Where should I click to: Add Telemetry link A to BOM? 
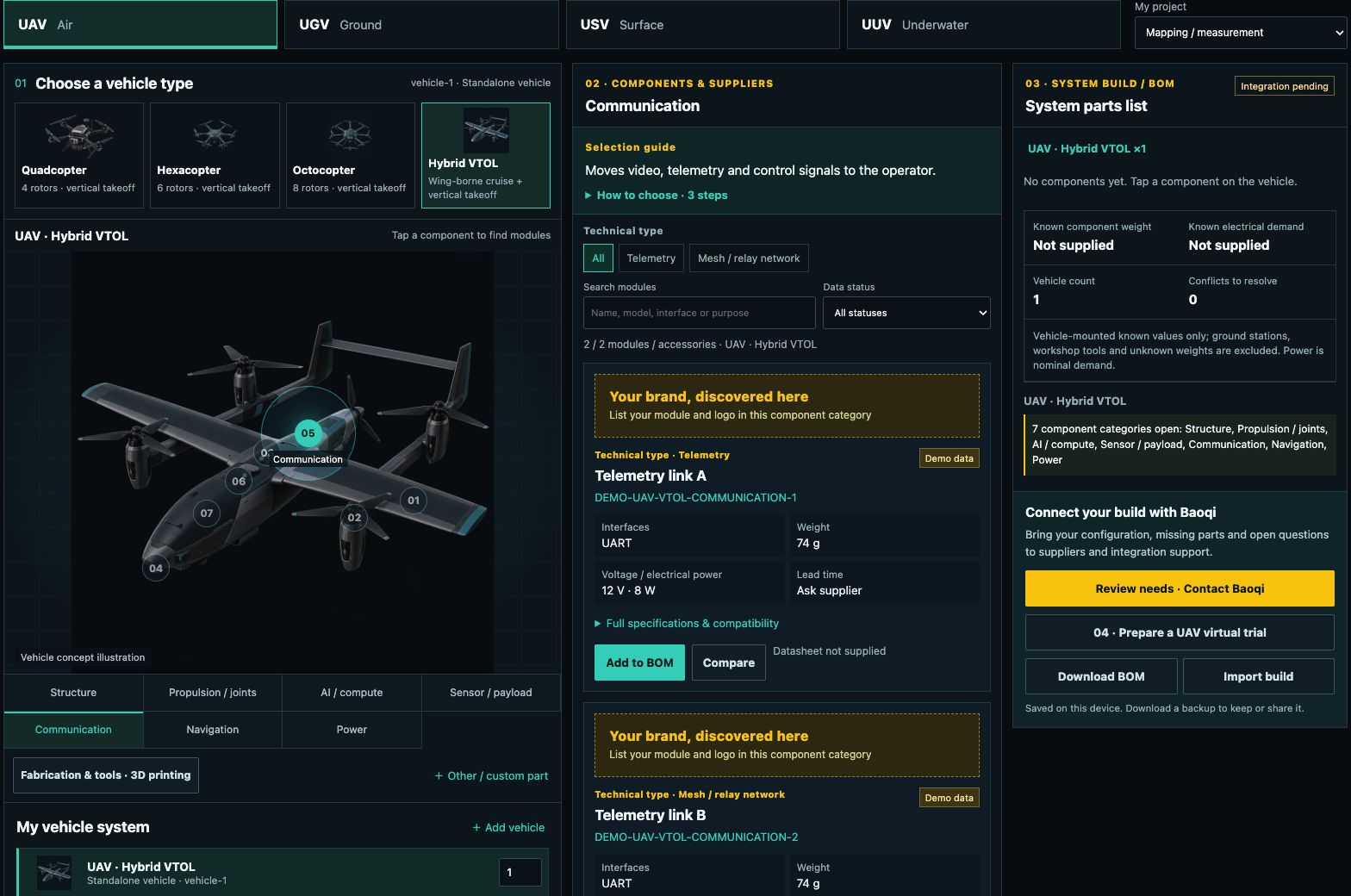639,663
